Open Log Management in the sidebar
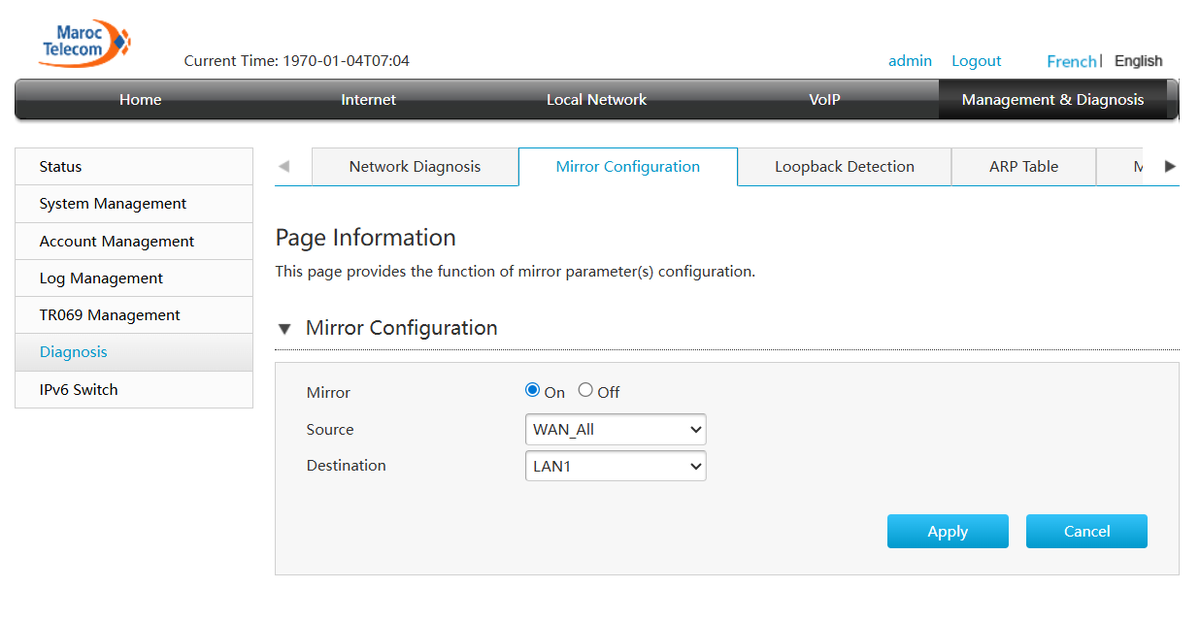1200x621 pixels. (x=134, y=278)
